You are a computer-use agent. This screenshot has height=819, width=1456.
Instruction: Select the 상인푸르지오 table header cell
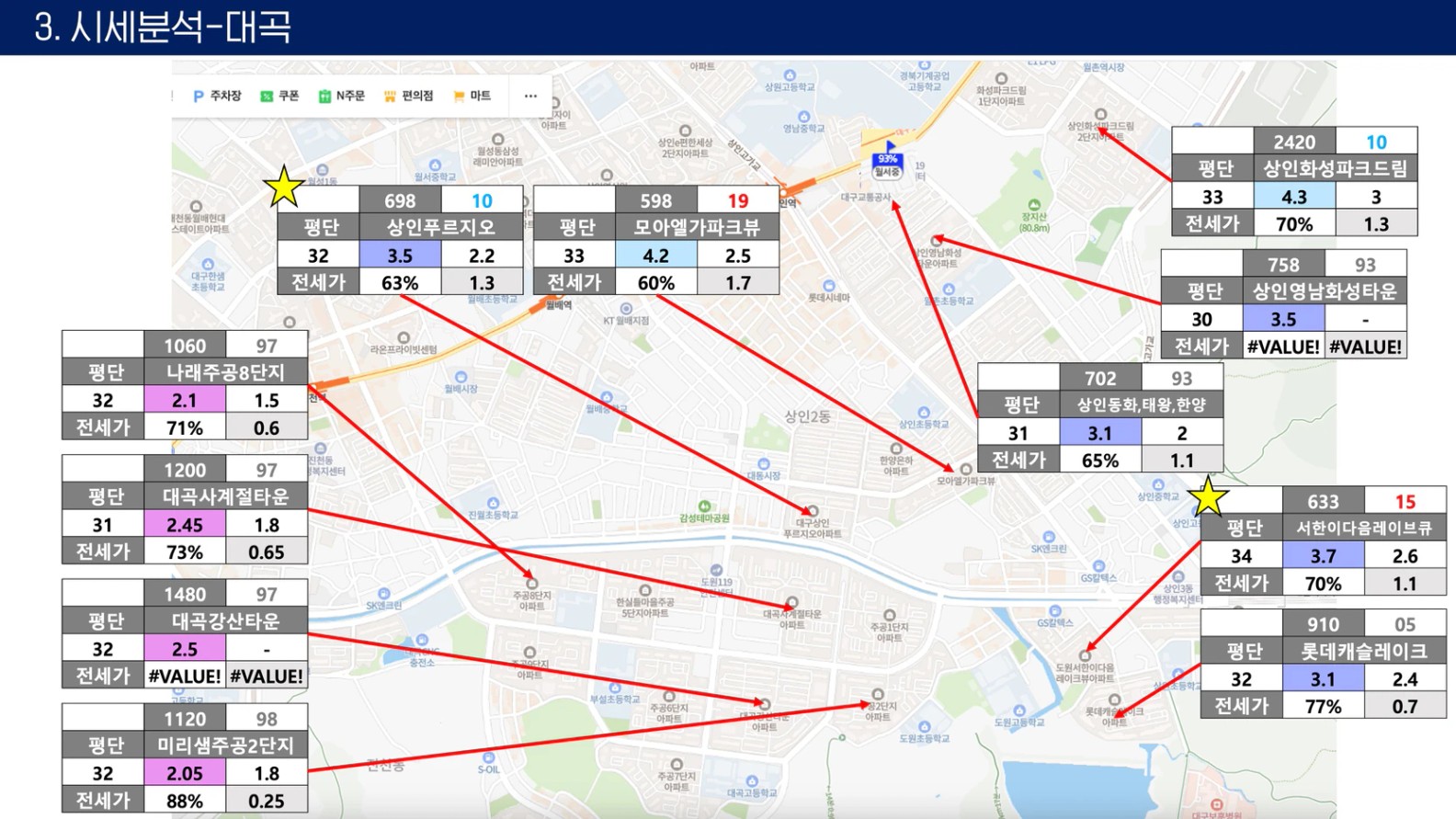click(440, 227)
